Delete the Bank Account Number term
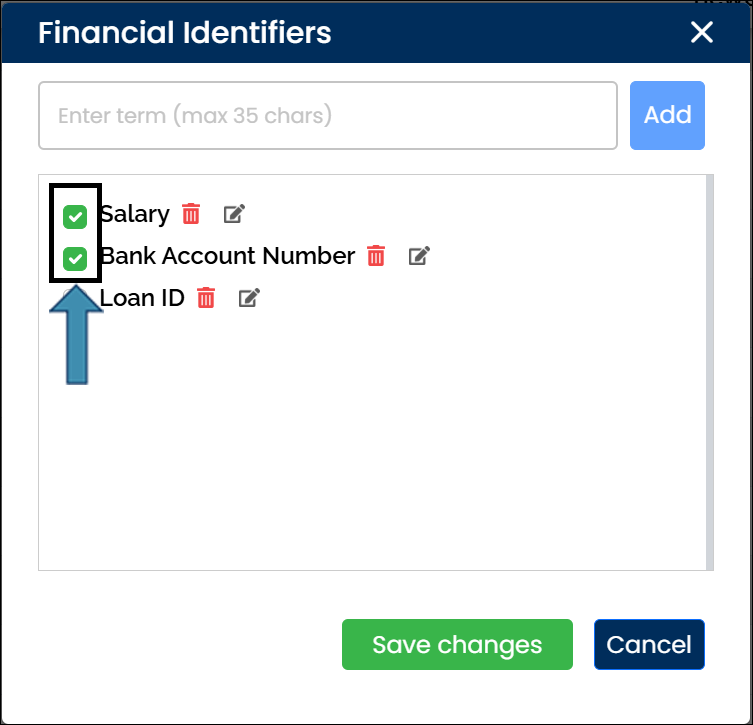Image resolution: width=753 pixels, height=725 pixels. pos(376,256)
